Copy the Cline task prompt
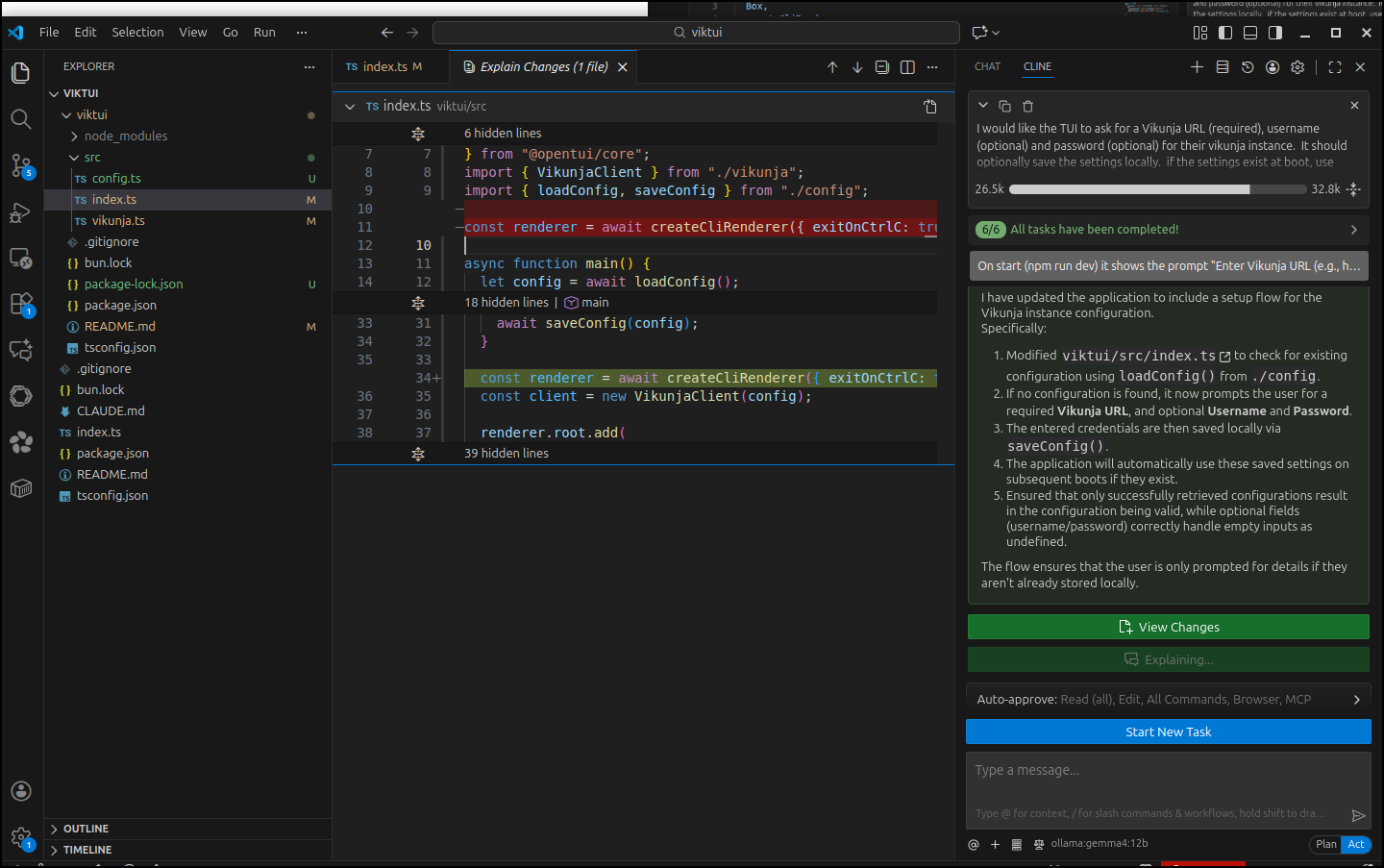The image size is (1384, 868). [x=1004, y=106]
